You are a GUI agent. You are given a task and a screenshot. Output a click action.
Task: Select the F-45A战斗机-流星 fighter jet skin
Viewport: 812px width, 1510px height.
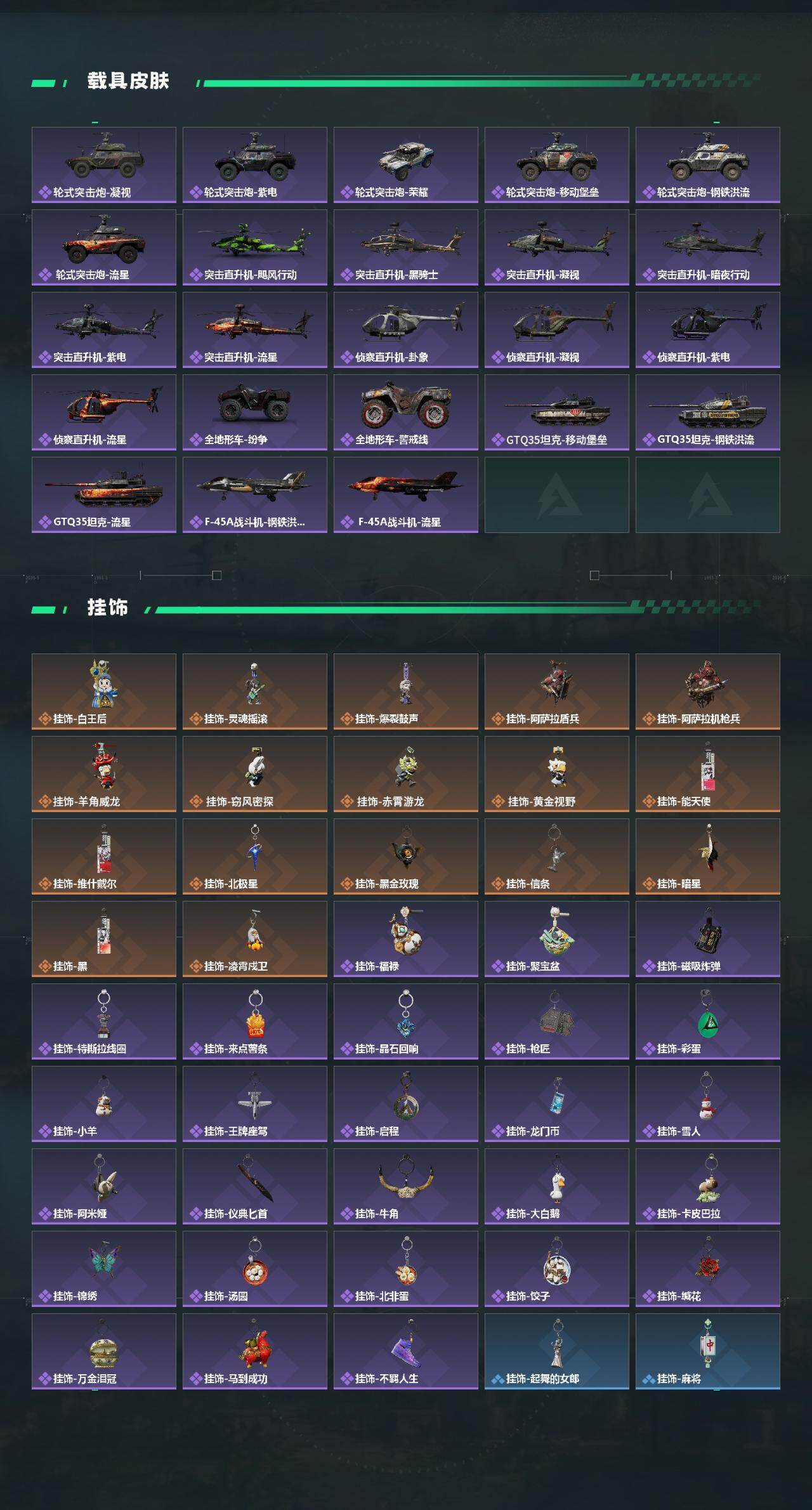coord(406,495)
